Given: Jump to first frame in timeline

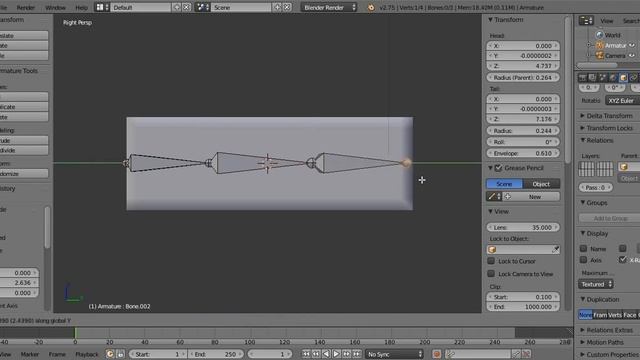Looking at the screenshot, I should tap(306, 354).
